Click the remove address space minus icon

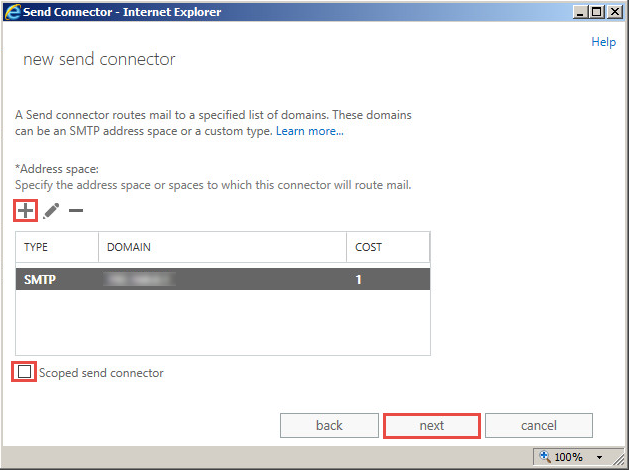[76, 211]
